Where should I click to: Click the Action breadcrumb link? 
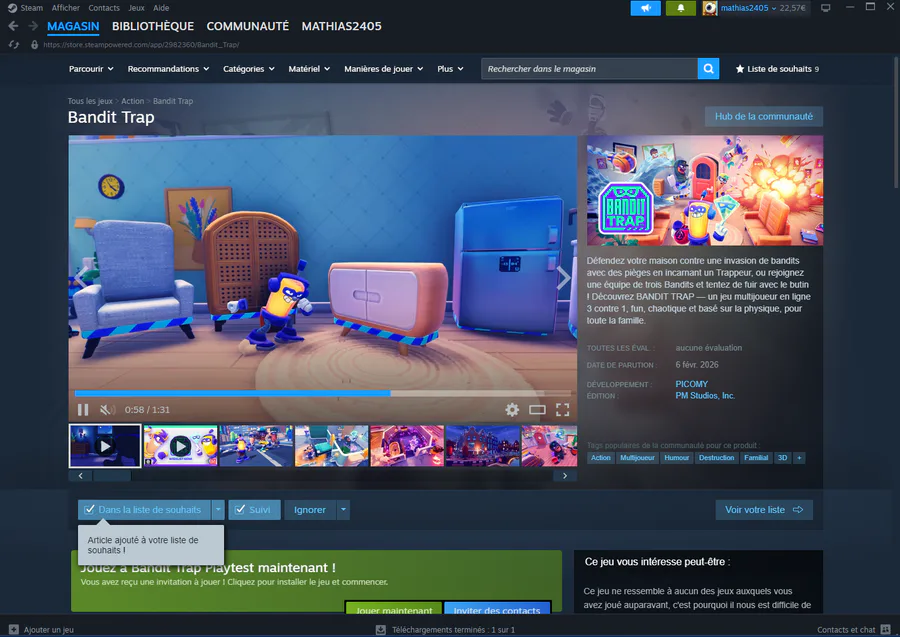point(133,101)
